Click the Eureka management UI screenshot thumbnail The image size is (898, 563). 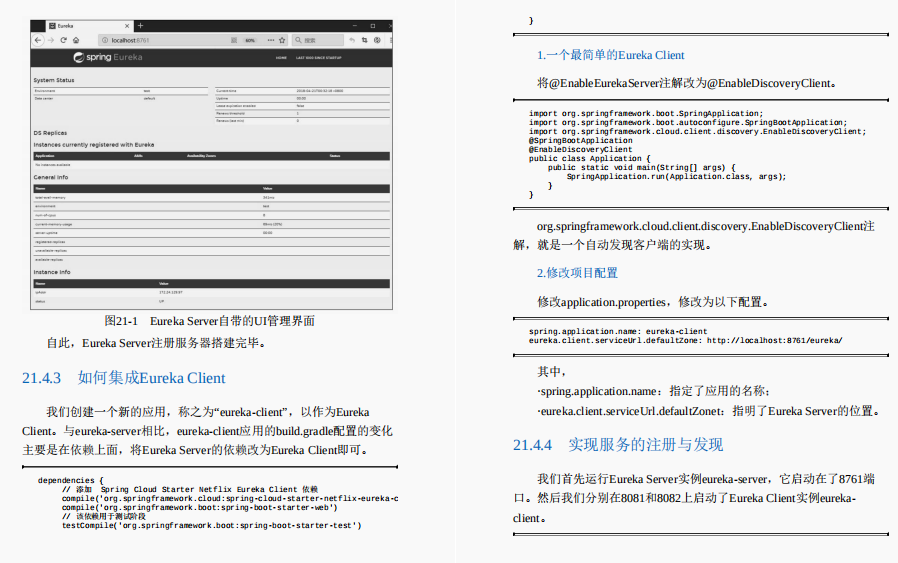click(x=211, y=165)
